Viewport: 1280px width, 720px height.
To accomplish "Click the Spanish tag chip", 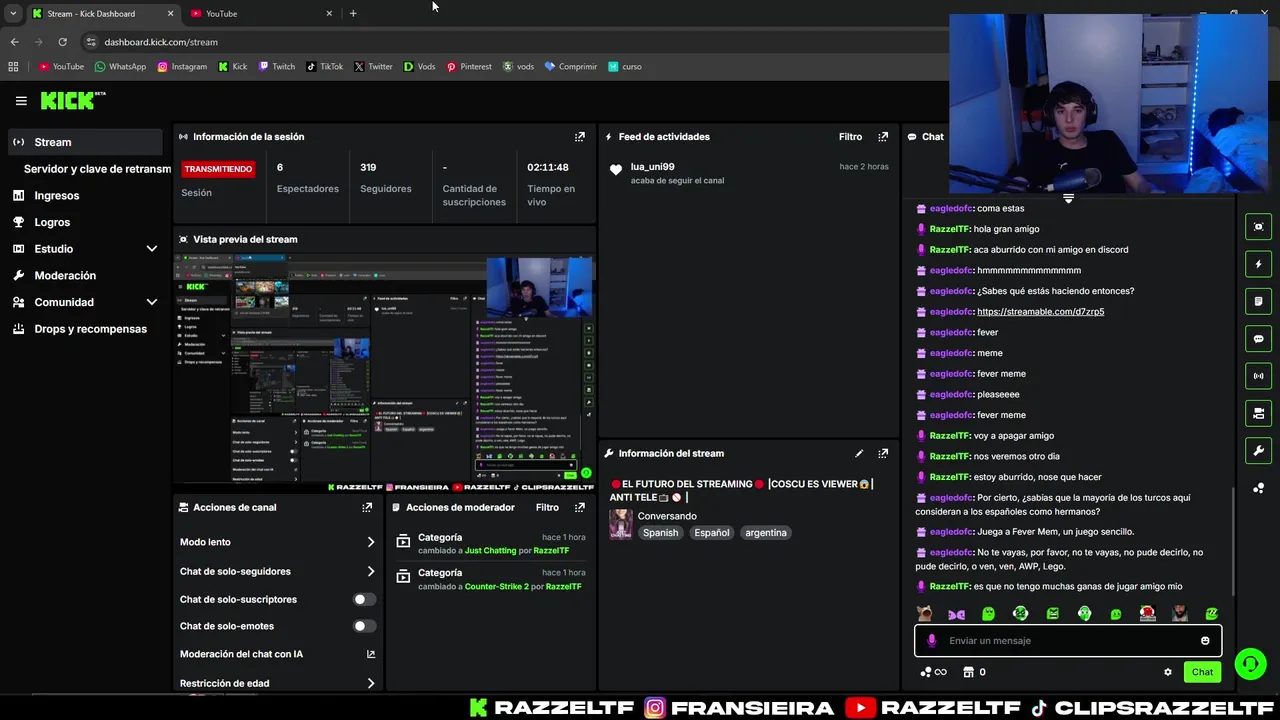I will 660,533.
